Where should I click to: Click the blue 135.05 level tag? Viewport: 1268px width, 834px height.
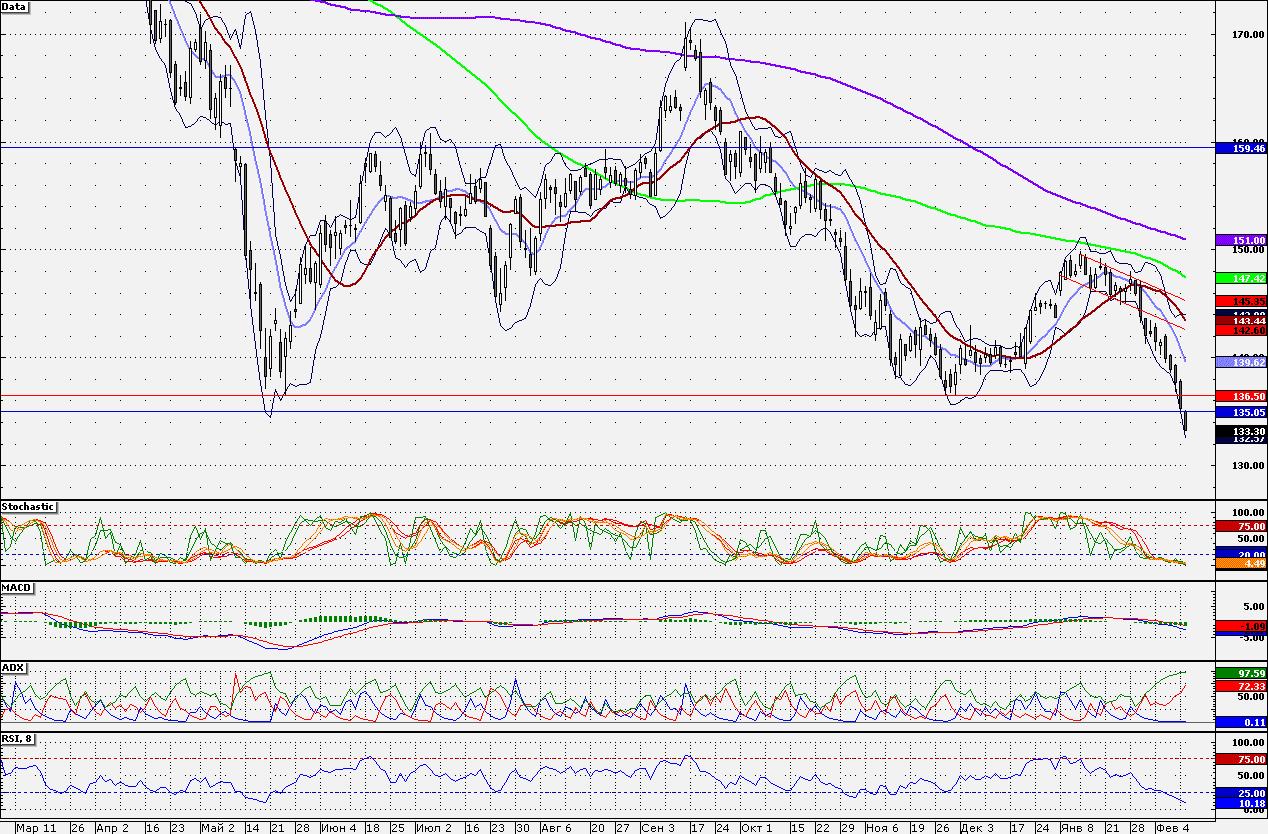click(1241, 412)
